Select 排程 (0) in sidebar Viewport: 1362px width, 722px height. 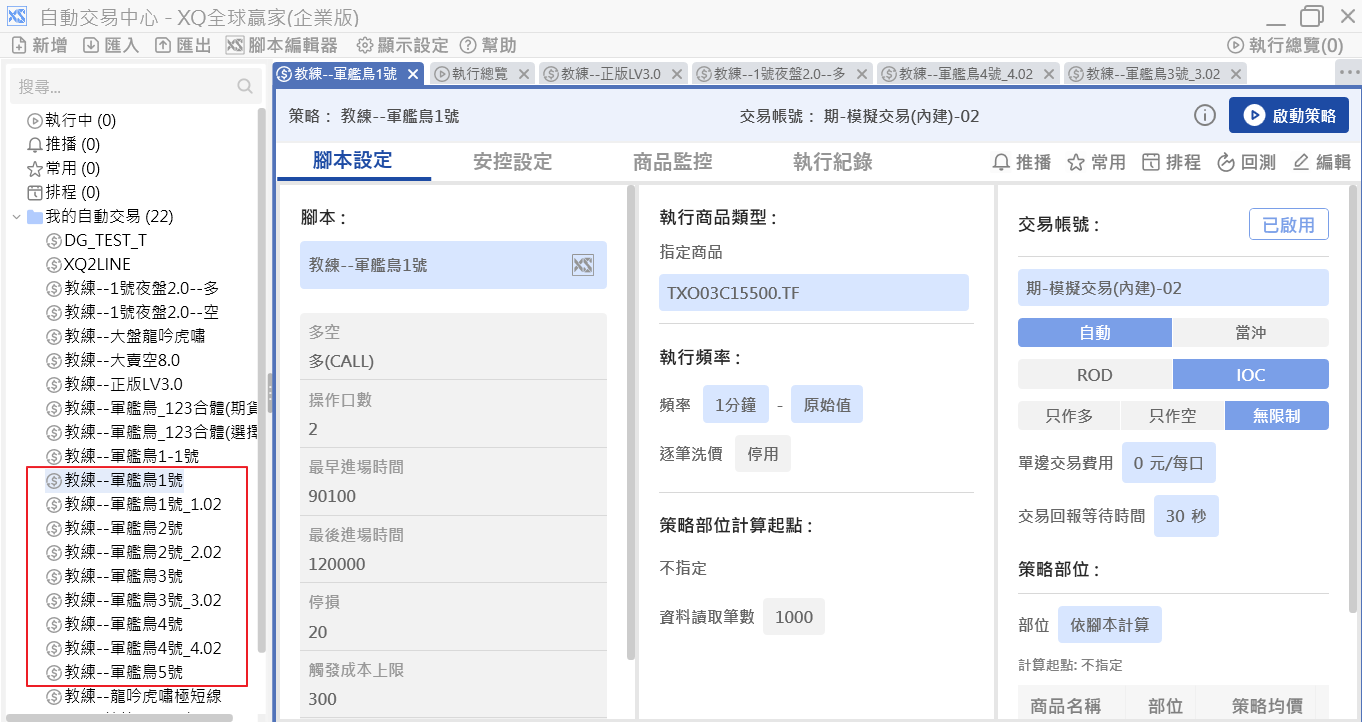64,192
